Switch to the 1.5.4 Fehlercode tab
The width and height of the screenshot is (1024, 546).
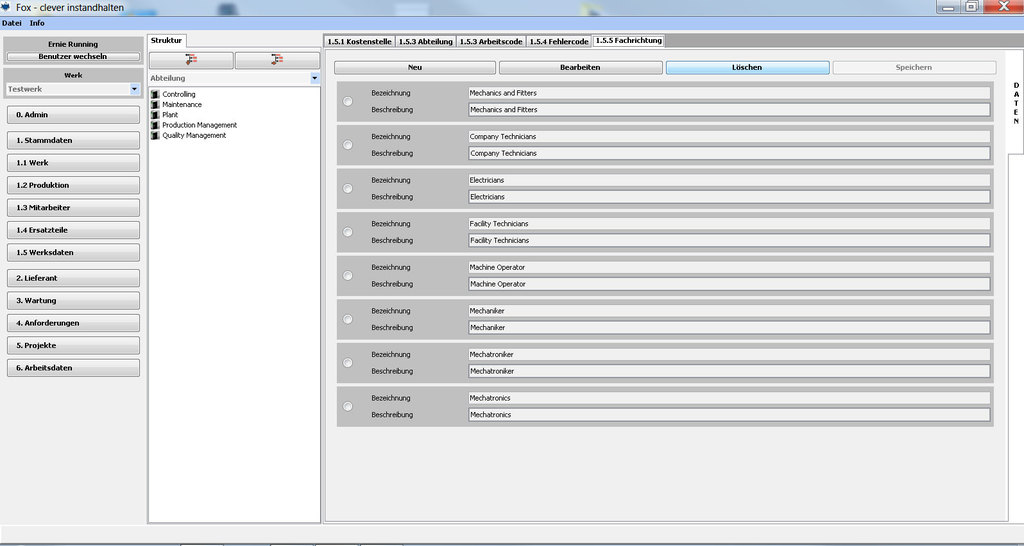tap(558, 41)
